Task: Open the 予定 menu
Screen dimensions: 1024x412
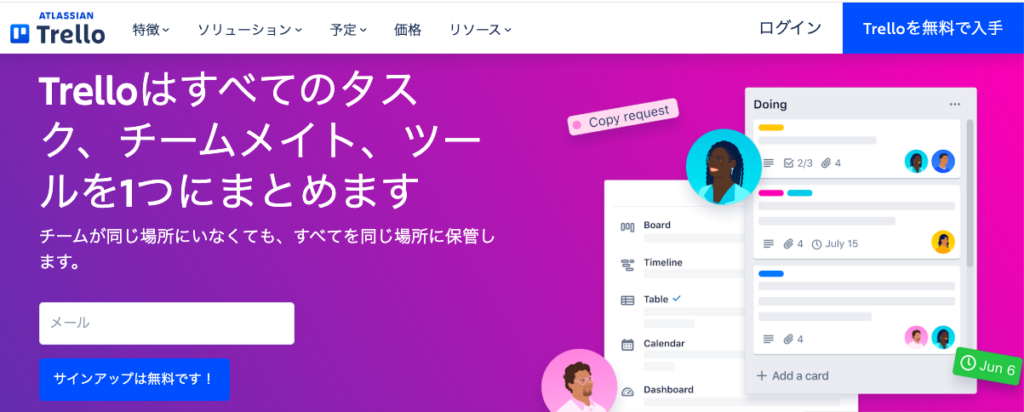Action: coord(348,30)
